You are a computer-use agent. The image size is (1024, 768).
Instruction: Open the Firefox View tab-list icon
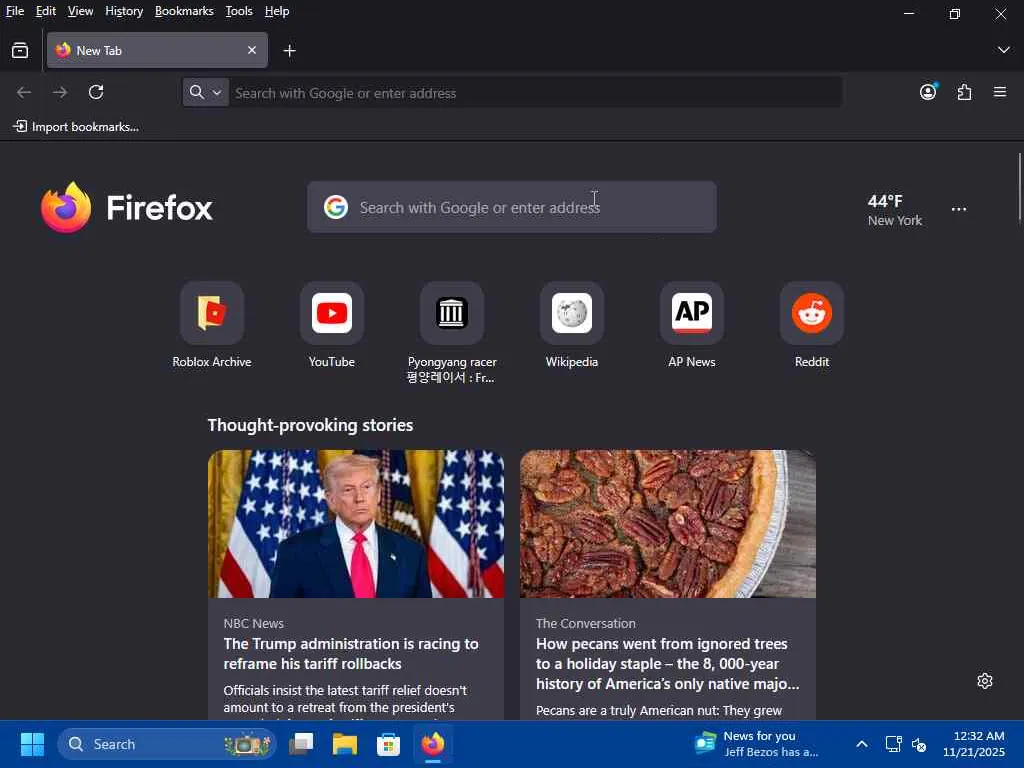pyautogui.click(x=20, y=50)
